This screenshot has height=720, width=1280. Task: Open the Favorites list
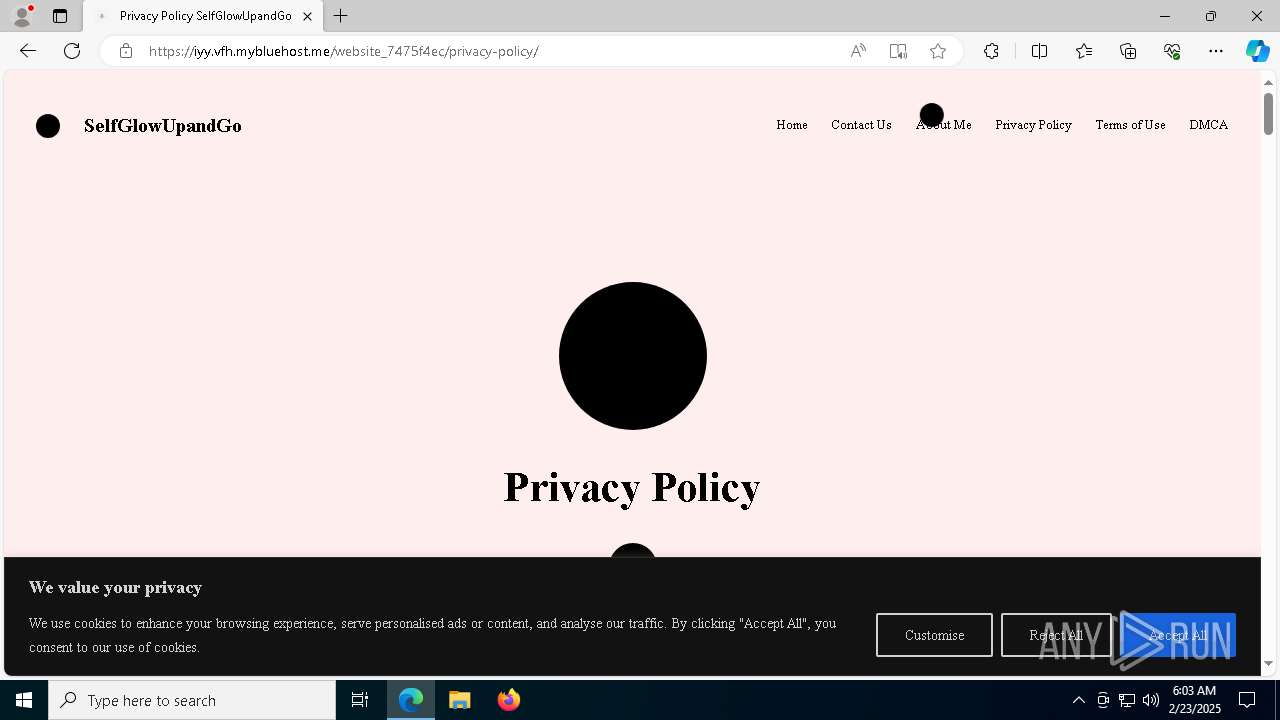pyautogui.click(x=1084, y=51)
